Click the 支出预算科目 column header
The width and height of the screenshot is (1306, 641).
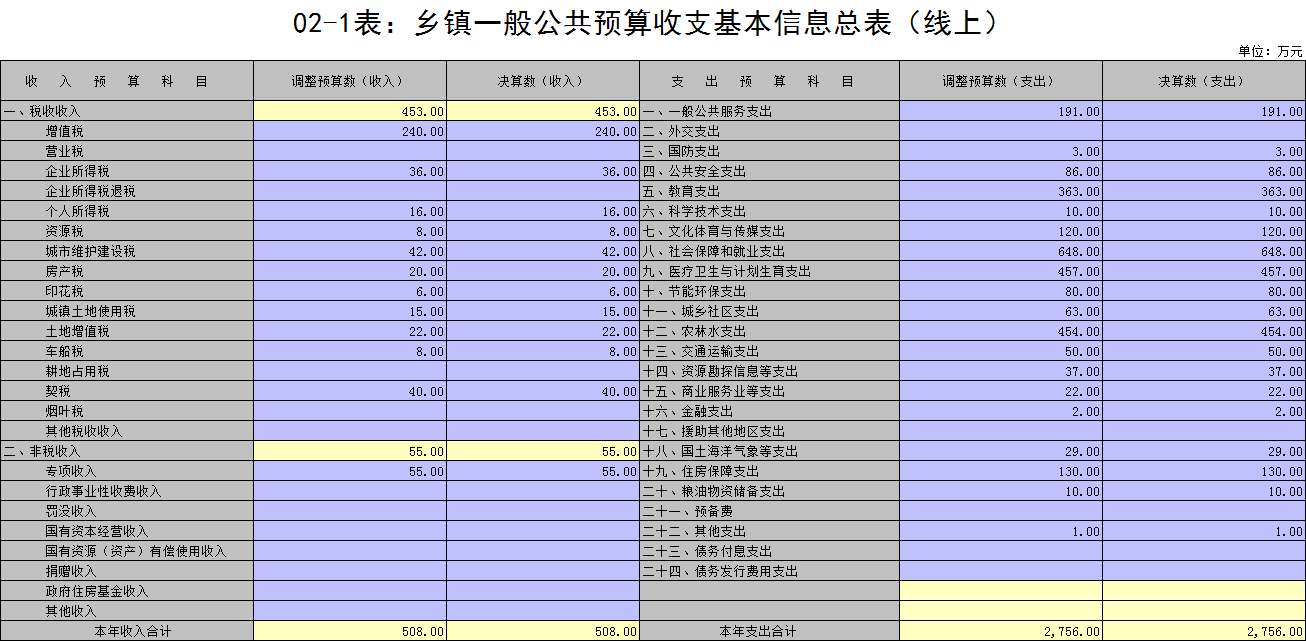coord(769,81)
